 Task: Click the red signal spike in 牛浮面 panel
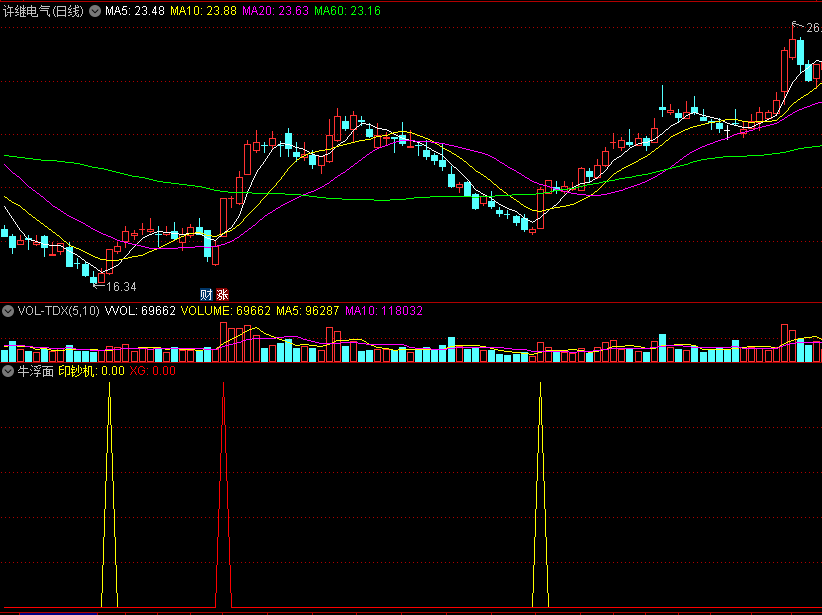[x=223, y=495]
